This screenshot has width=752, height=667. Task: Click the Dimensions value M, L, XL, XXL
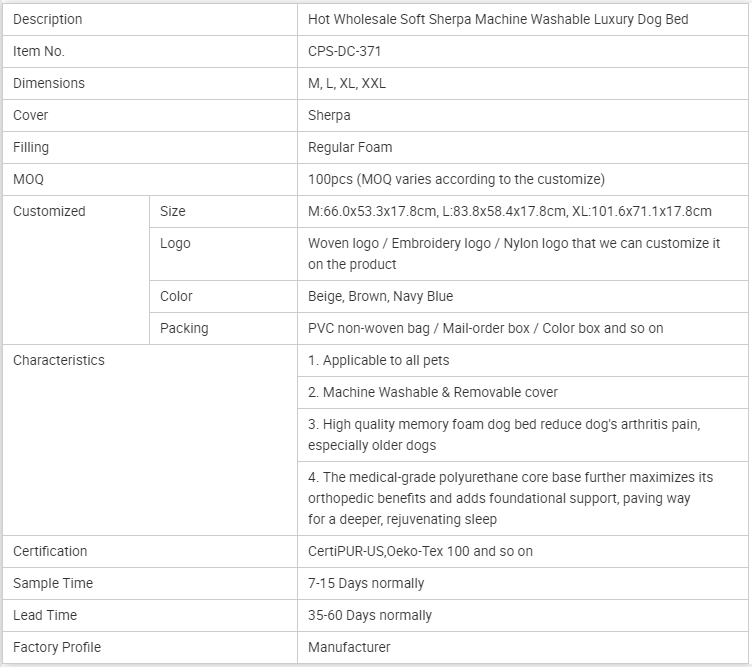tap(347, 84)
